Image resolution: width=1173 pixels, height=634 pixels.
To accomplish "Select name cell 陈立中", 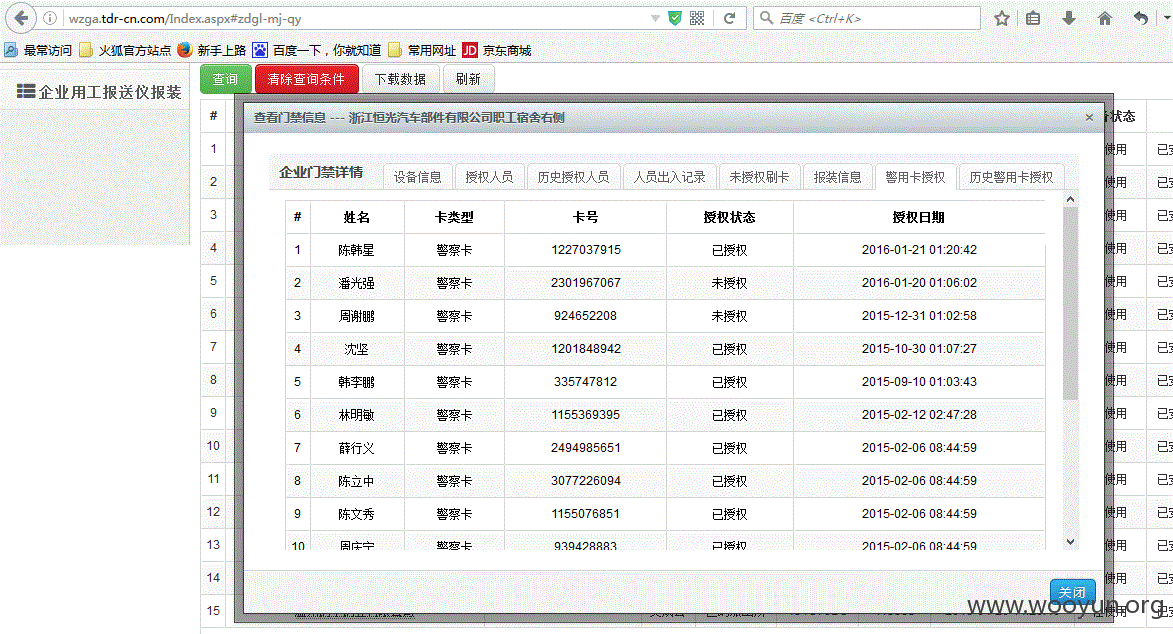I will tap(357, 481).
